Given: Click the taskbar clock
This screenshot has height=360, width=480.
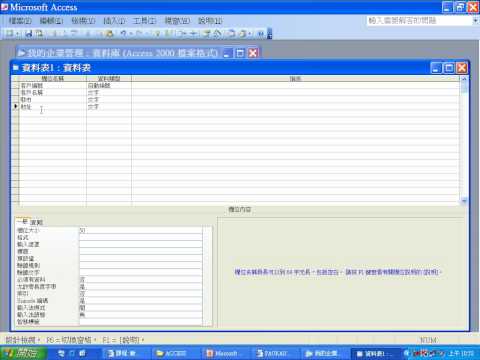Looking at the screenshot, I should pos(461,353).
